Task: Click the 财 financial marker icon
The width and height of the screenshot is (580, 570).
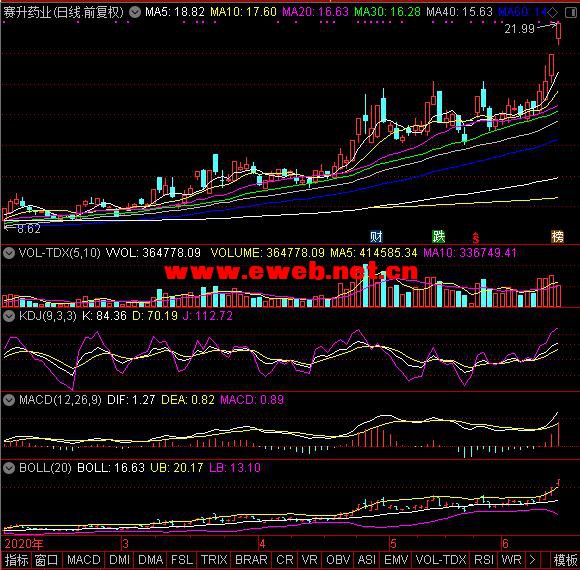Action: pyautogui.click(x=376, y=237)
